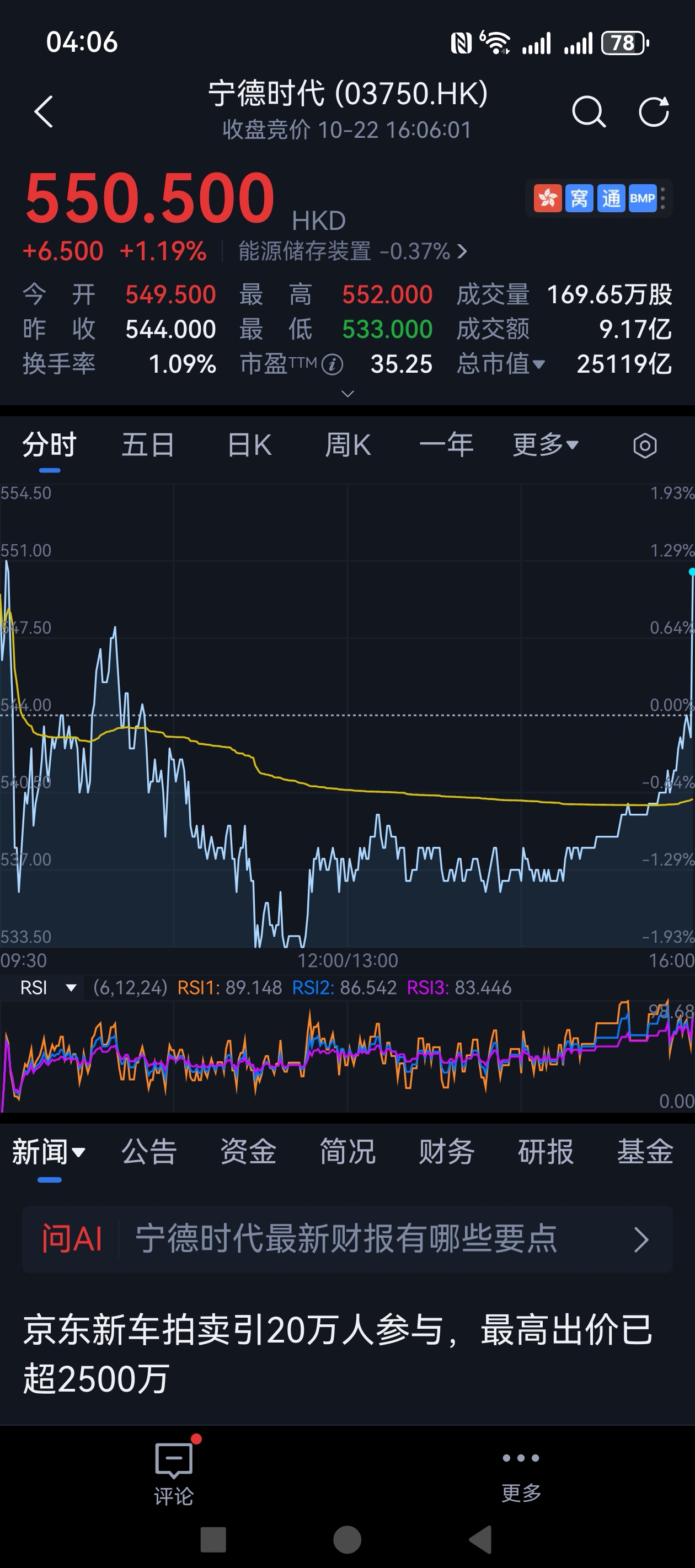The width and height of the screenshot is (695, 1568).
Task: Tap the P/E TTM info icon
Action: 333,364
